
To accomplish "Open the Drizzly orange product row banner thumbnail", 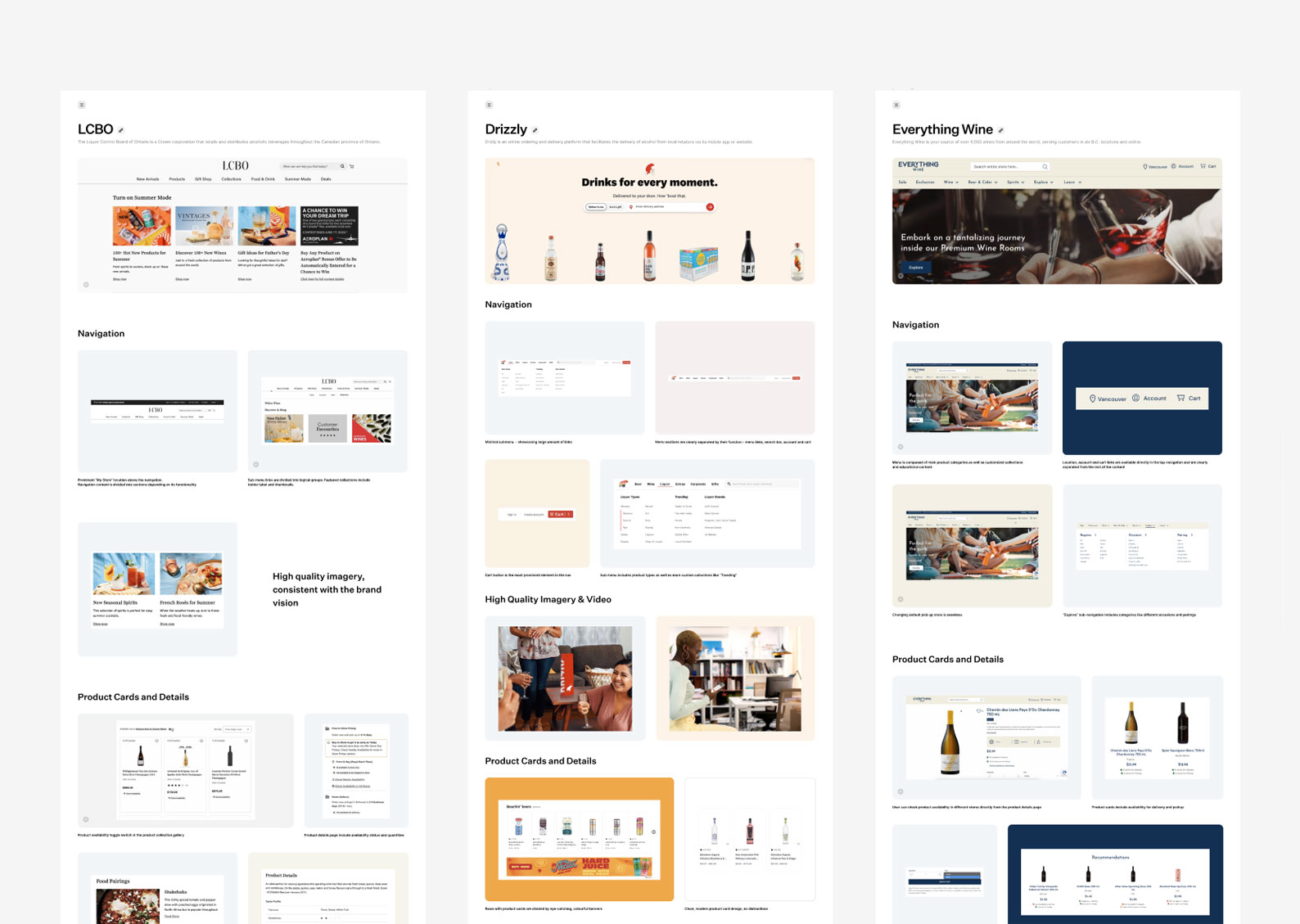I will [580, 839].
